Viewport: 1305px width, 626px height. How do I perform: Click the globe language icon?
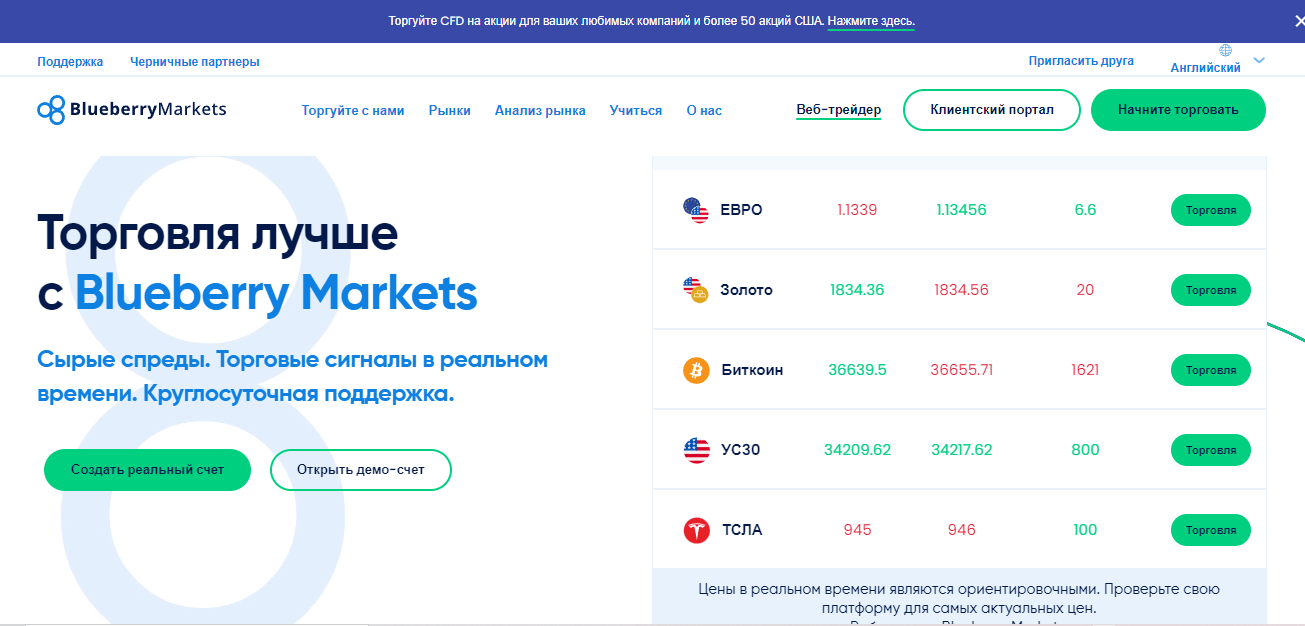click(x=1226, y=50)
